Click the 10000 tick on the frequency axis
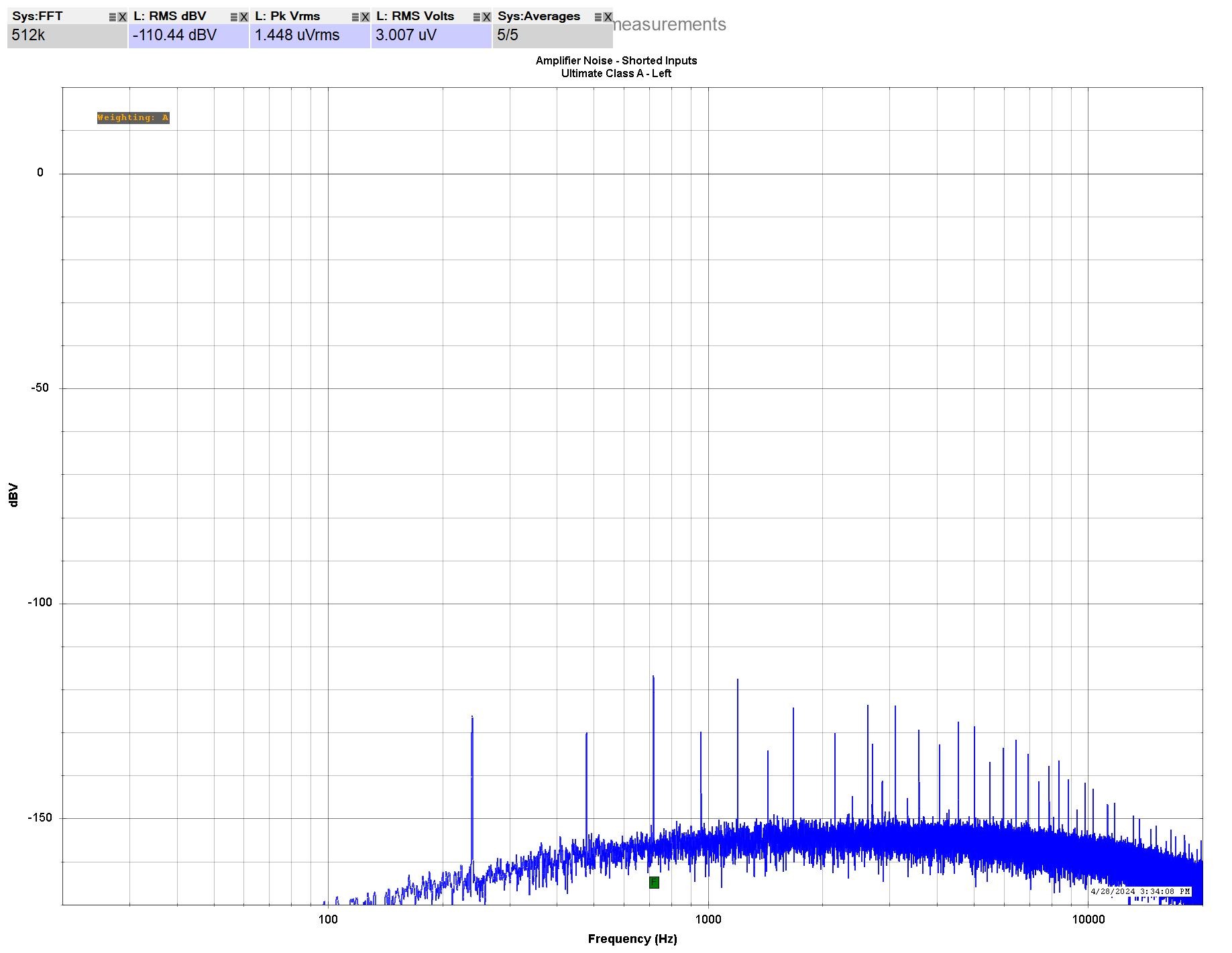The width and height of the screenshot is (1232, 953). click(x=1088, y=919)
